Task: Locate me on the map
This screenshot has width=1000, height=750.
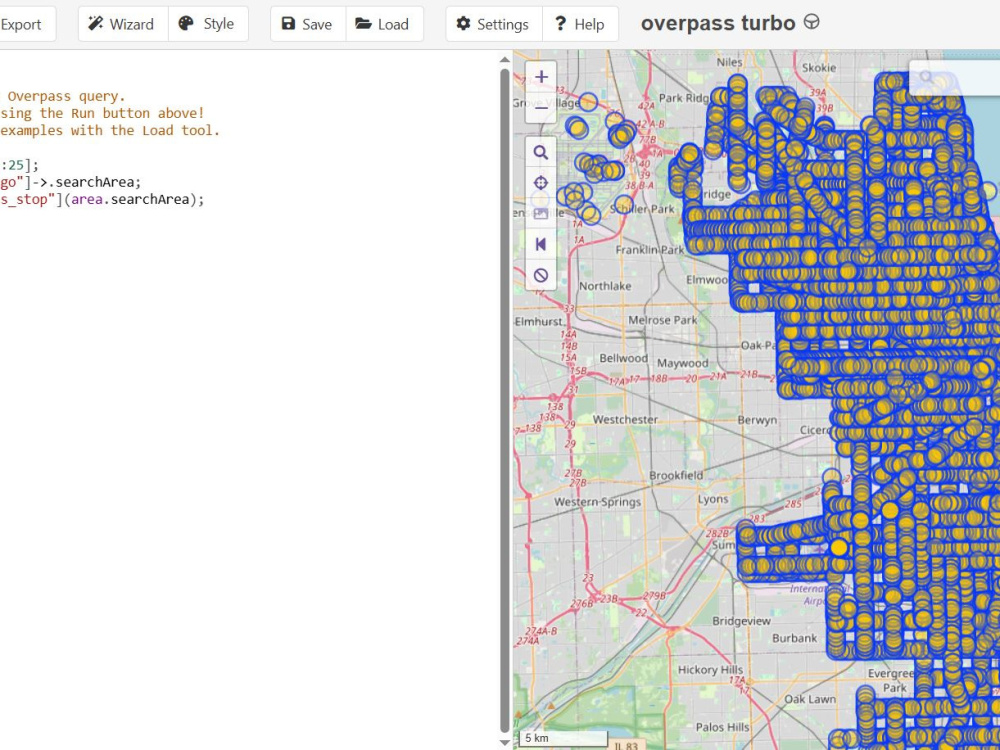Action: point(541,183)
